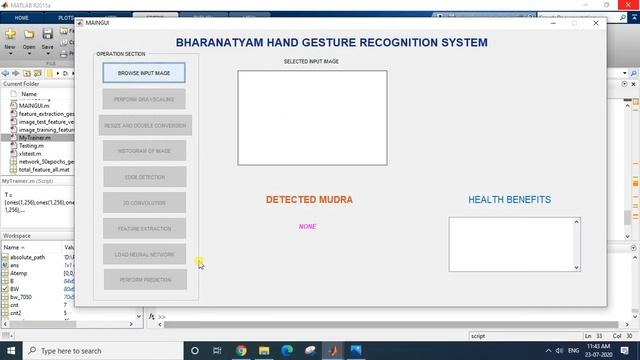Open the dropdown arrow below Save

tap(47, 53)
